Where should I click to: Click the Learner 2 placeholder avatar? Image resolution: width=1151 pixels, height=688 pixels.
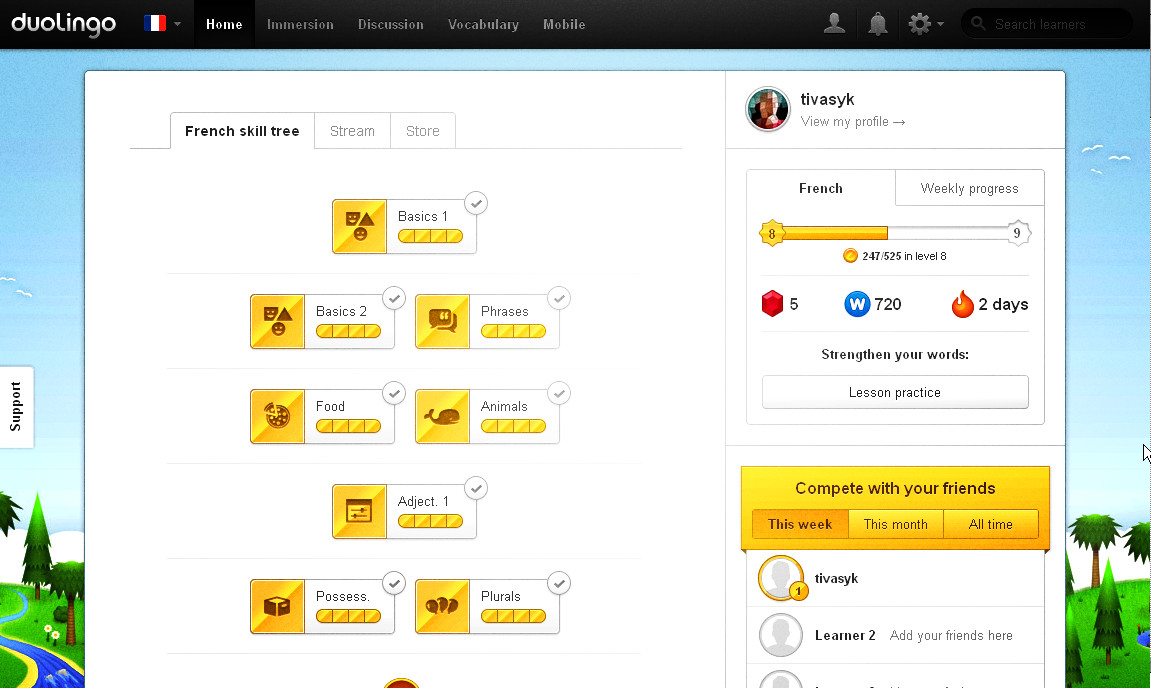[781, 635]
